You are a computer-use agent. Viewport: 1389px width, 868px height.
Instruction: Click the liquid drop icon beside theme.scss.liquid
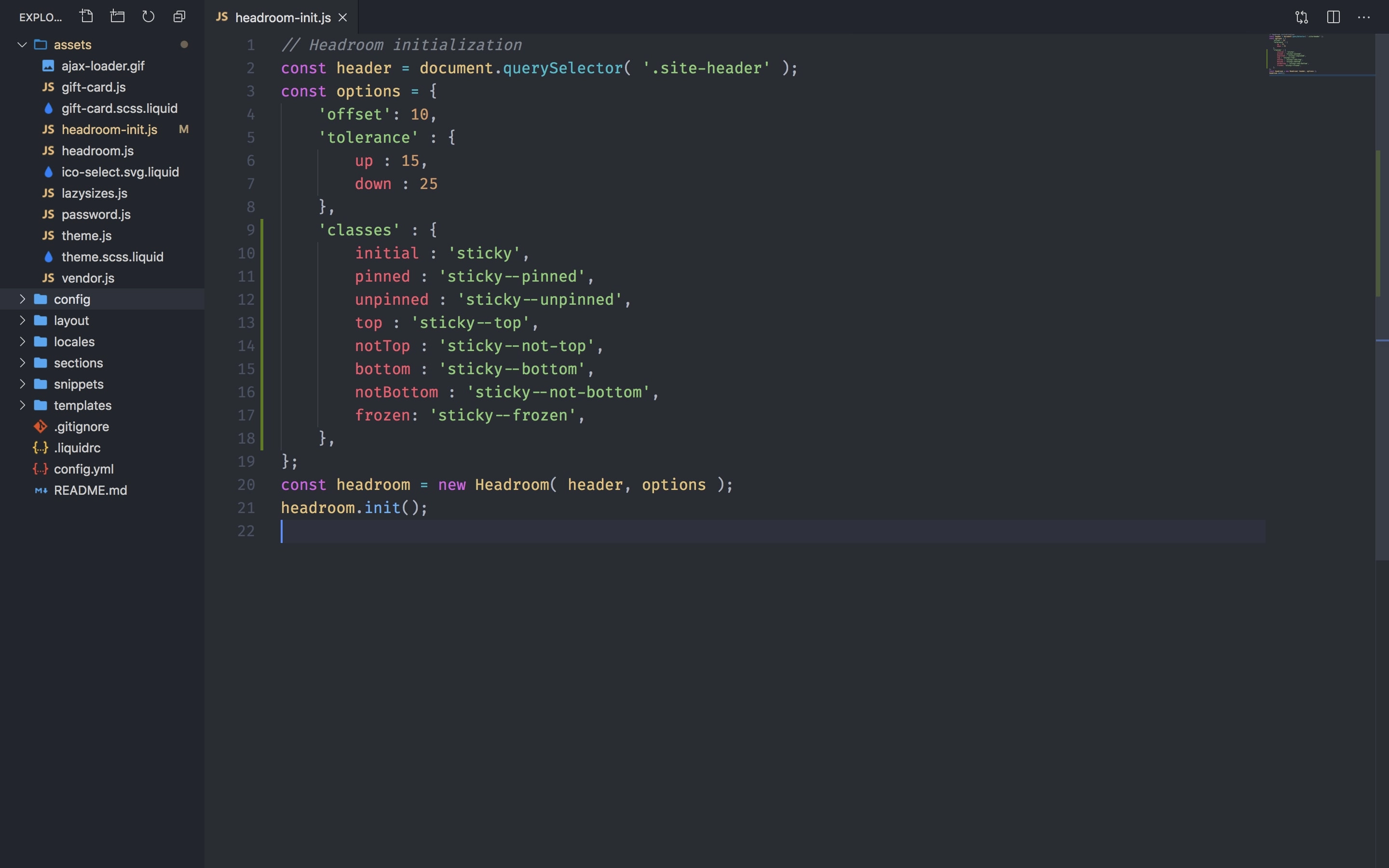[48, 257]
